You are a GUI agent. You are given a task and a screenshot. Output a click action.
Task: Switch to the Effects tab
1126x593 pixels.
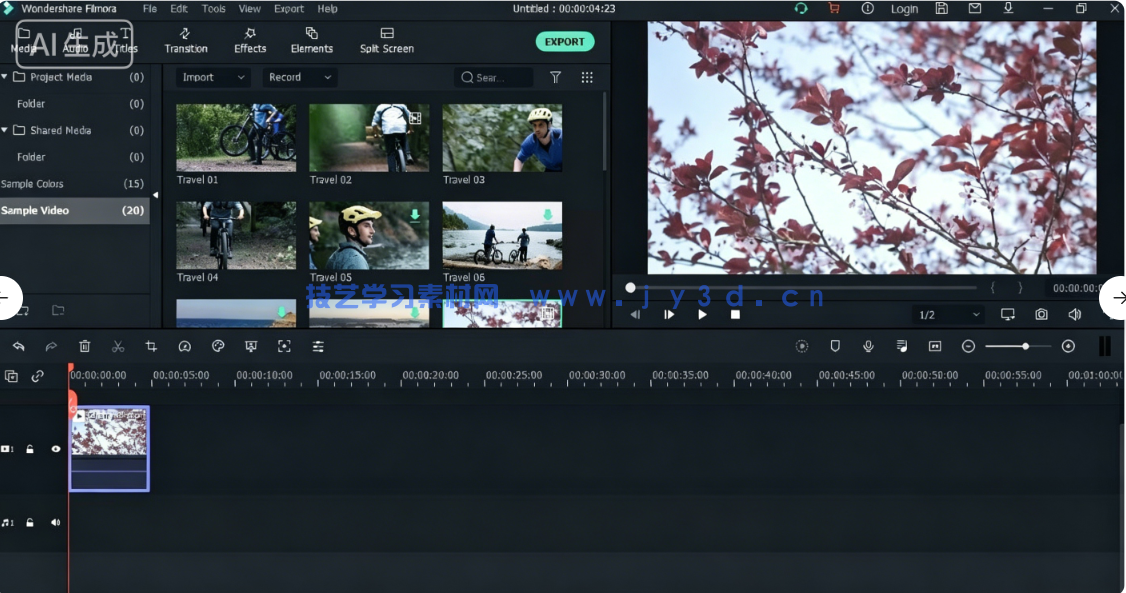pyautogui.click(x=249, y=41)
